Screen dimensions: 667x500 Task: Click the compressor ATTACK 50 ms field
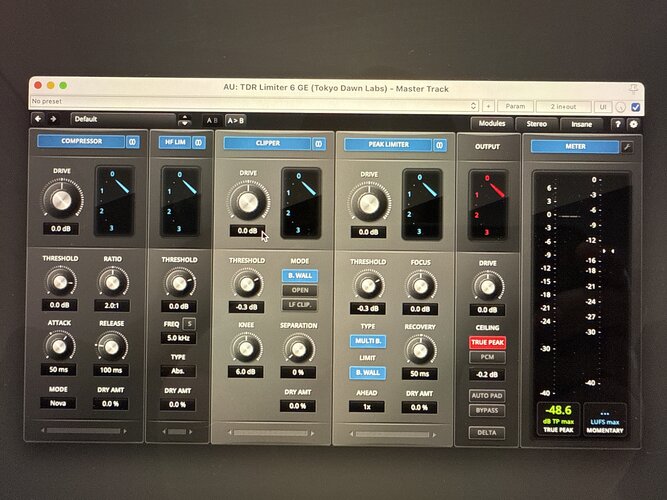(58, 369)
